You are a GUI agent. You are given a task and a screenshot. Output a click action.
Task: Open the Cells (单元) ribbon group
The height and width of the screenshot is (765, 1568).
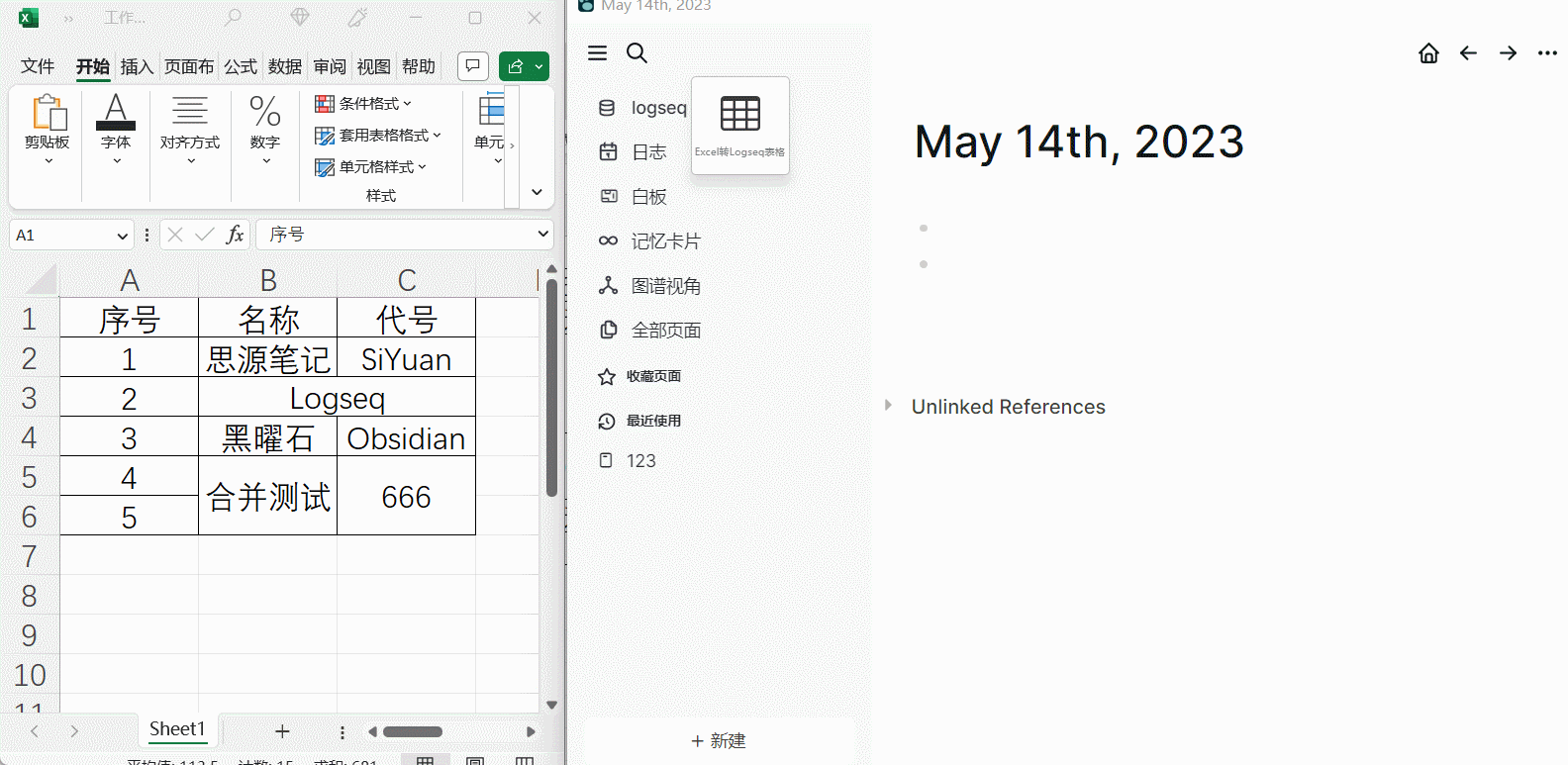[491, 129]
